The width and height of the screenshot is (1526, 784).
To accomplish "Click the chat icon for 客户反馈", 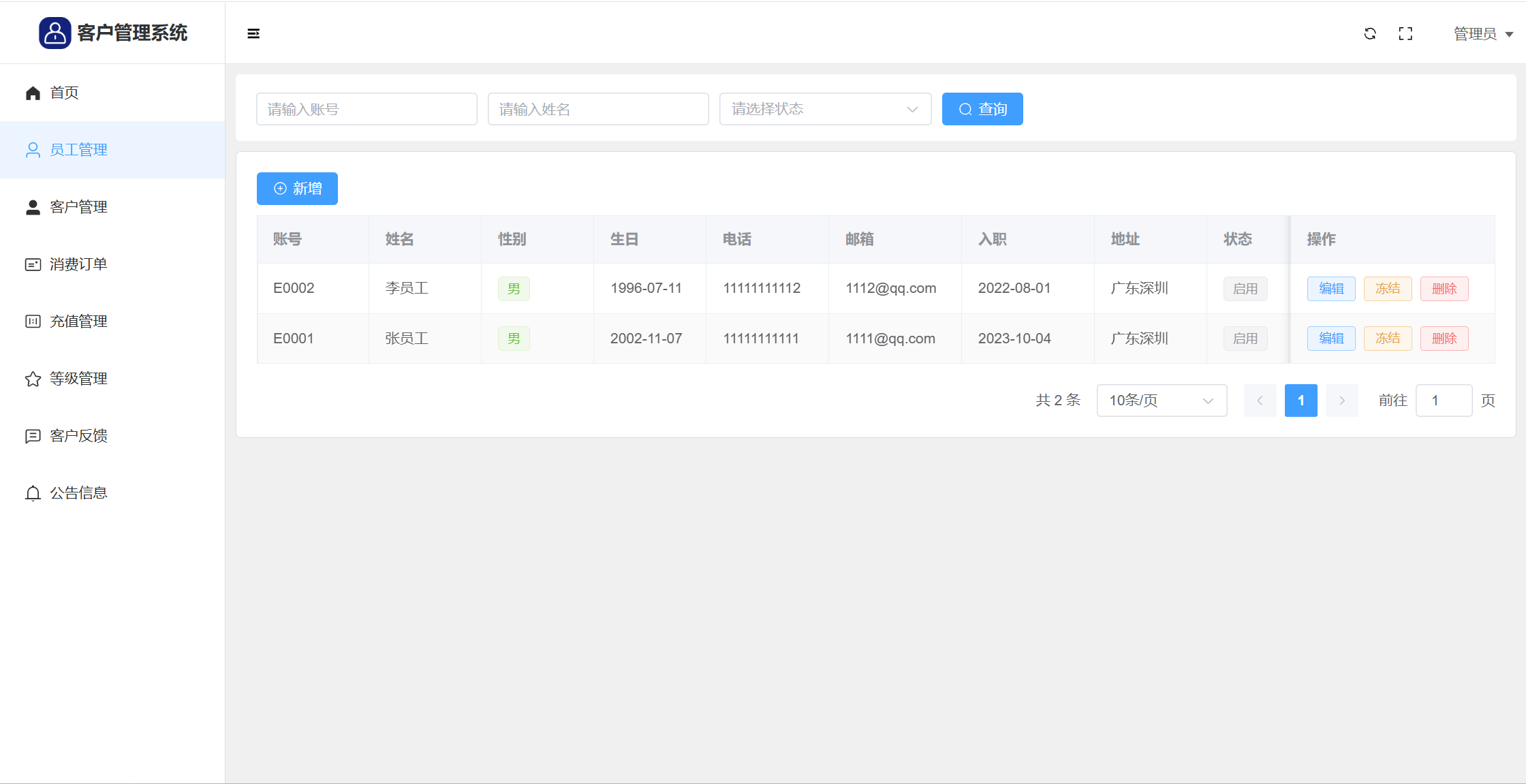I will pyautogui.click(x=33, y=436).
